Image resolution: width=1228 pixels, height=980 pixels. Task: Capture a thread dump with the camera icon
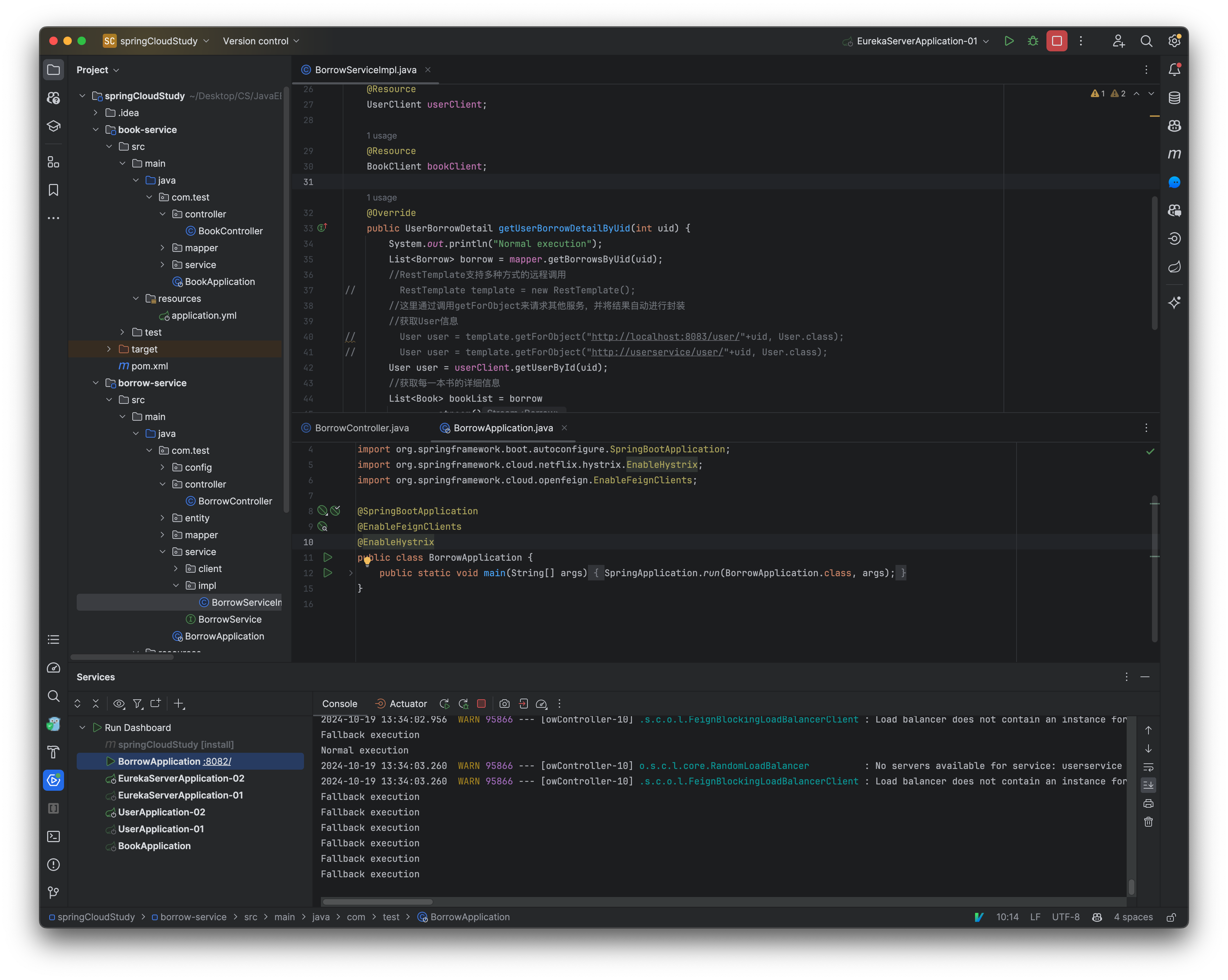505,704
